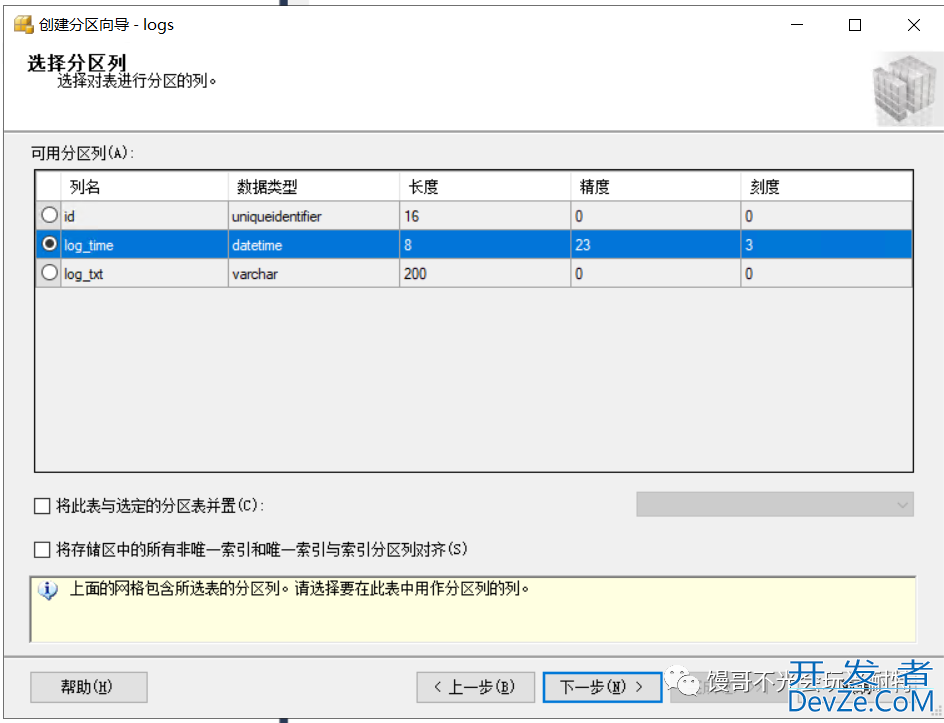Click the 帮助(H) button
The height and width of the screenshot is (723, 944).
88,687
